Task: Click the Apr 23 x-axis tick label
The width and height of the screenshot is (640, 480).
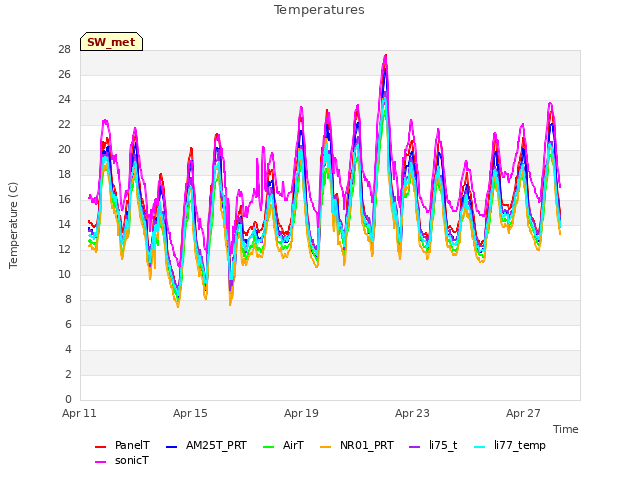Action: [412, 413]
